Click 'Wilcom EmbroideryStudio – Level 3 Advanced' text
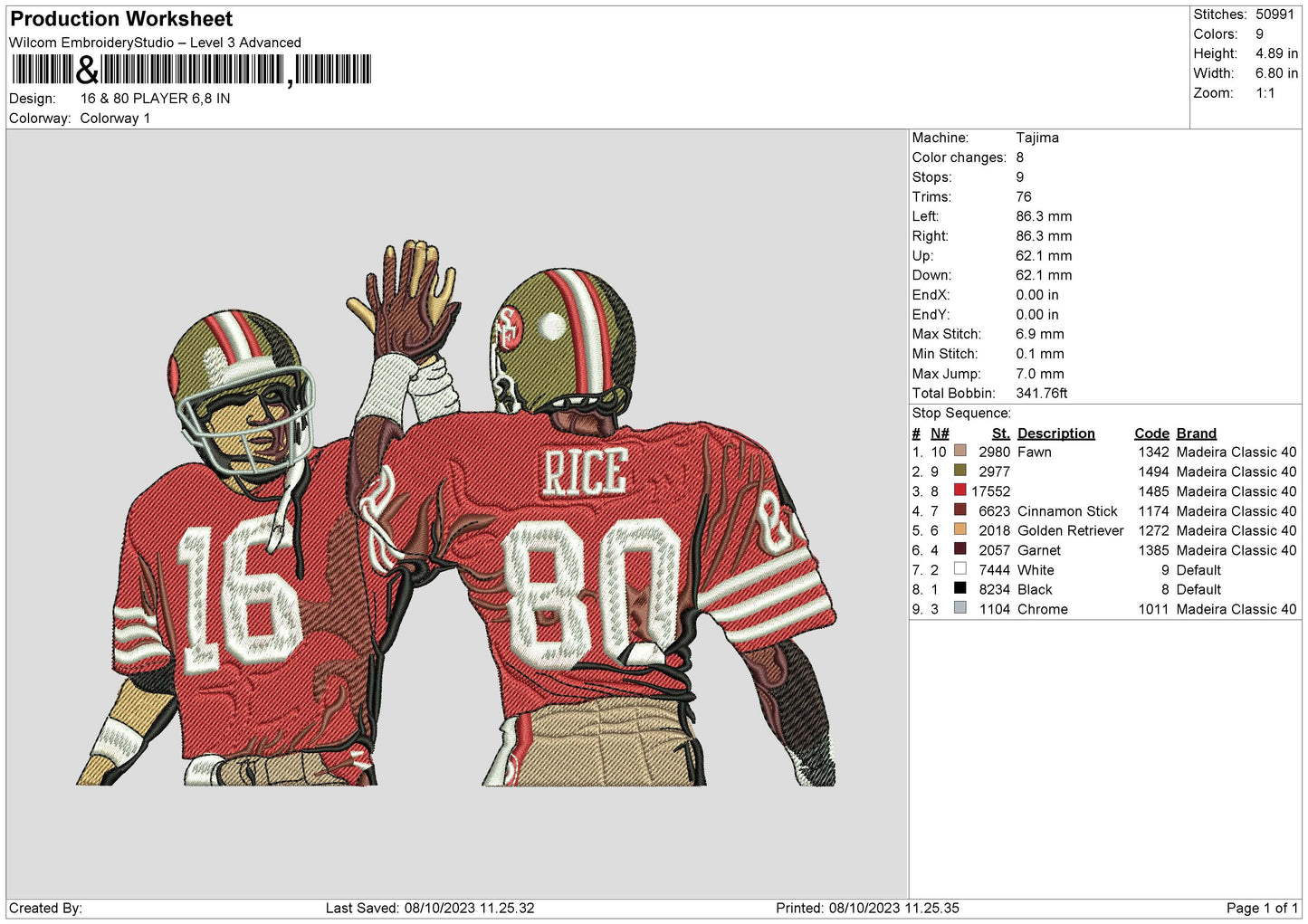 click(155, 43)
